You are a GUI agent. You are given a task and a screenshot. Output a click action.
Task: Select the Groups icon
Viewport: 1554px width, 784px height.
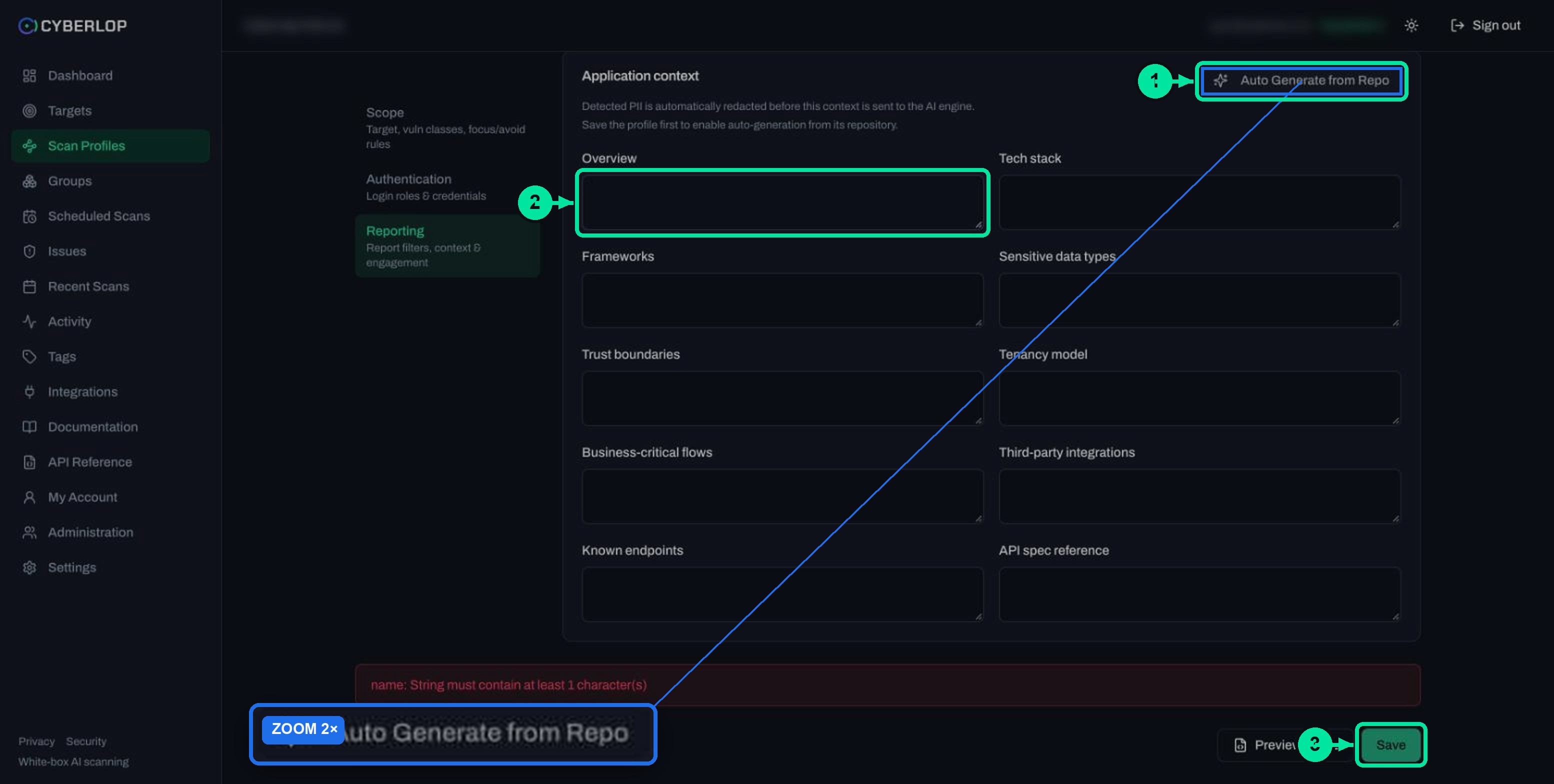tap(29, 181)
